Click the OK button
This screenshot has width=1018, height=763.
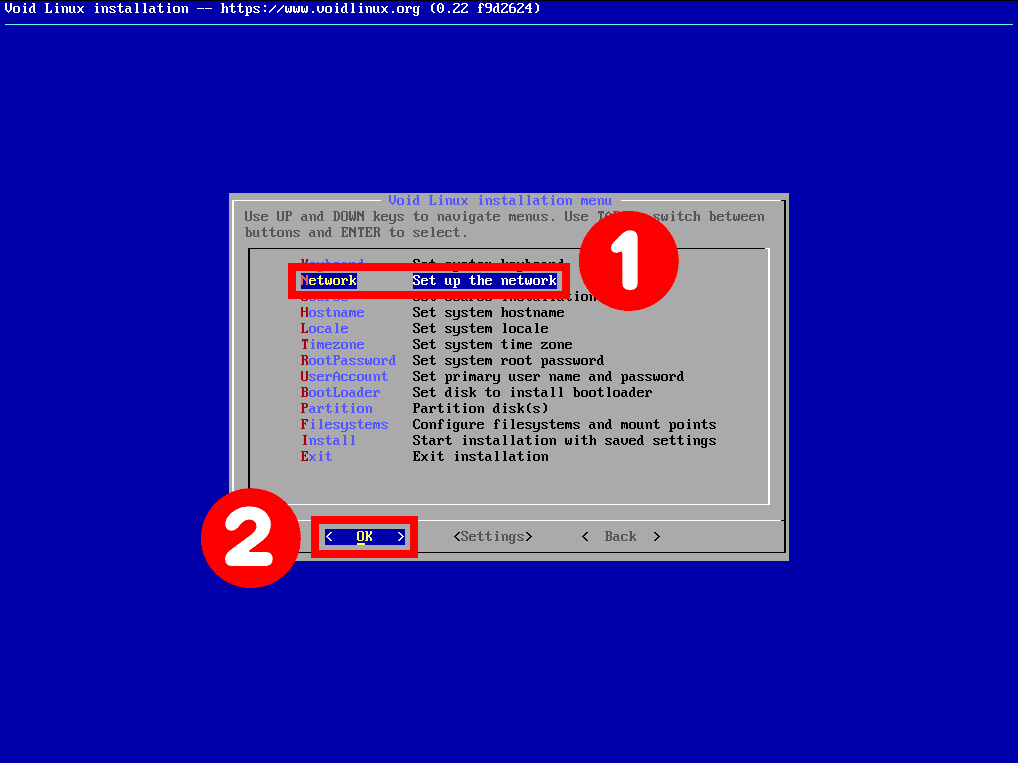[x=364, y=536]
